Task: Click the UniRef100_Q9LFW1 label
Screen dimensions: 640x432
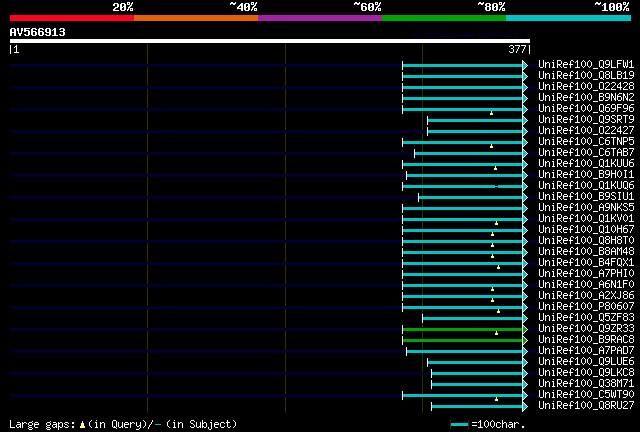Action: 586,64
